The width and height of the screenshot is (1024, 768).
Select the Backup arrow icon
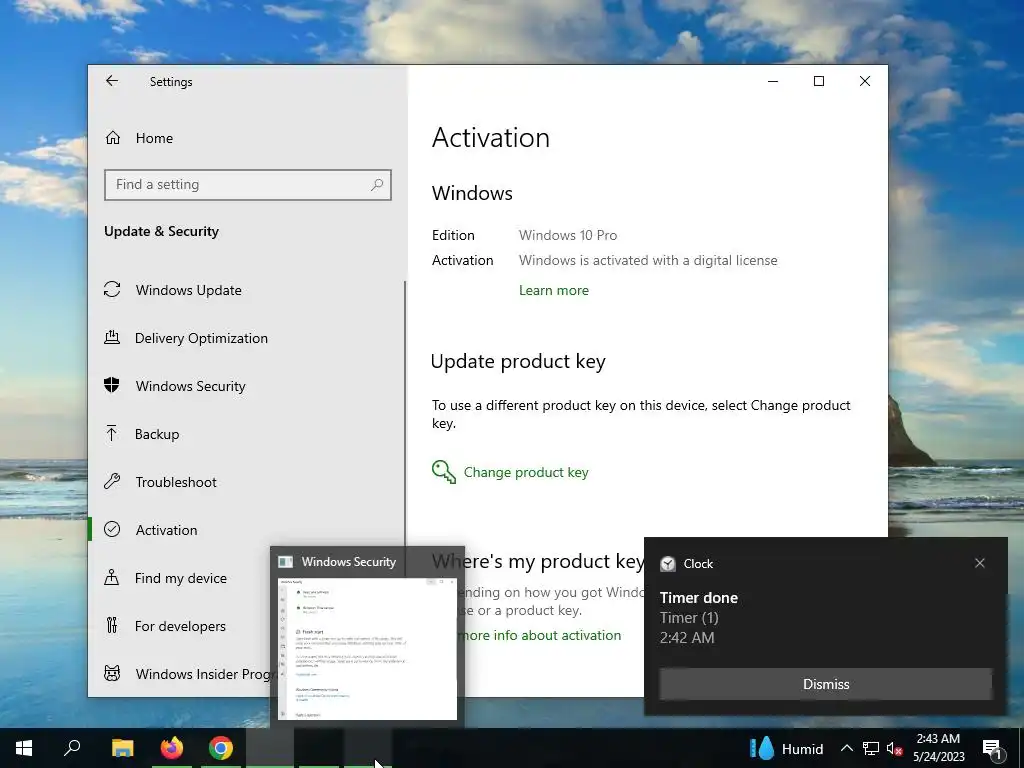[x=112, y=434]
